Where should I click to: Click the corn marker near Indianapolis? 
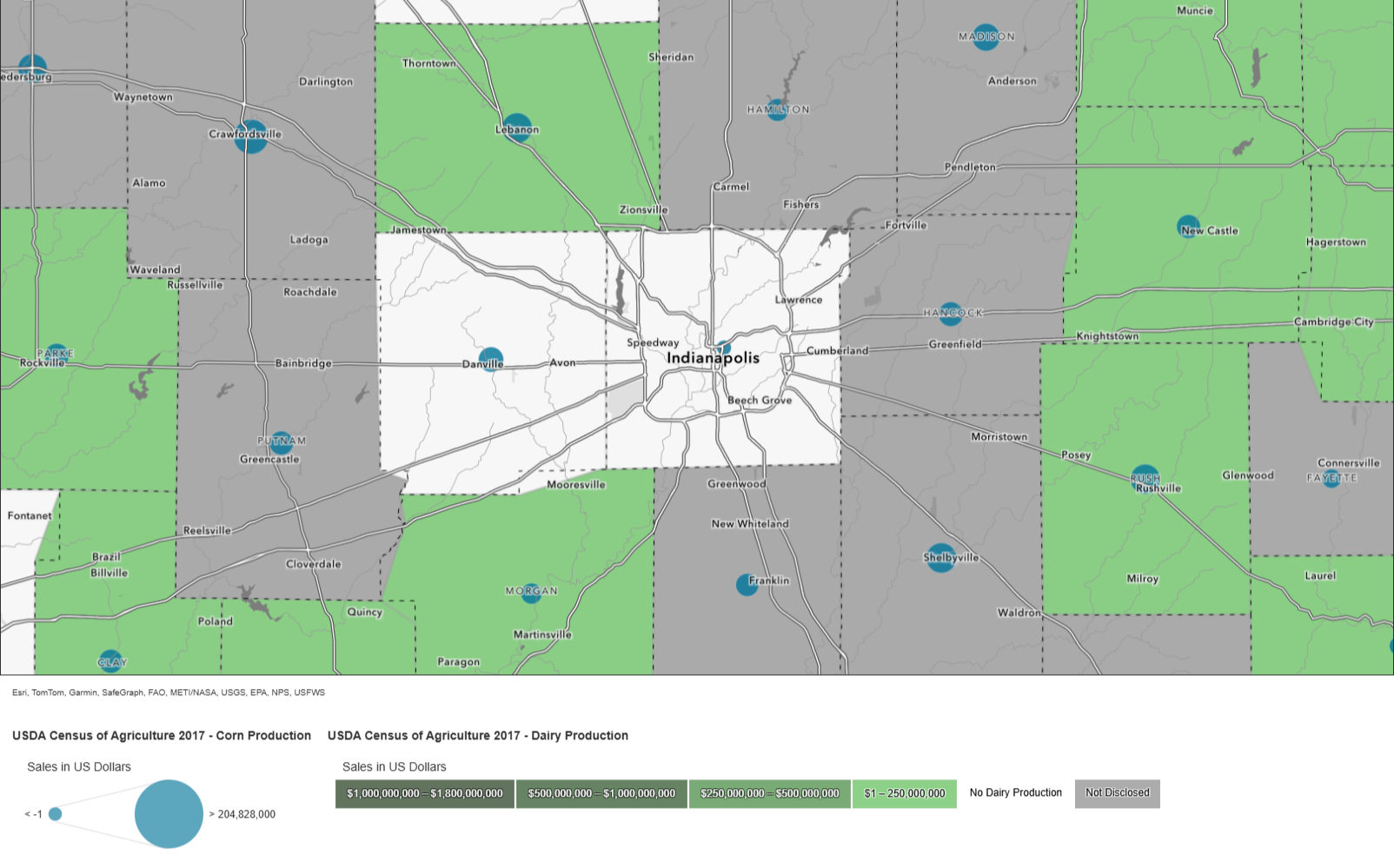point(722,348)
